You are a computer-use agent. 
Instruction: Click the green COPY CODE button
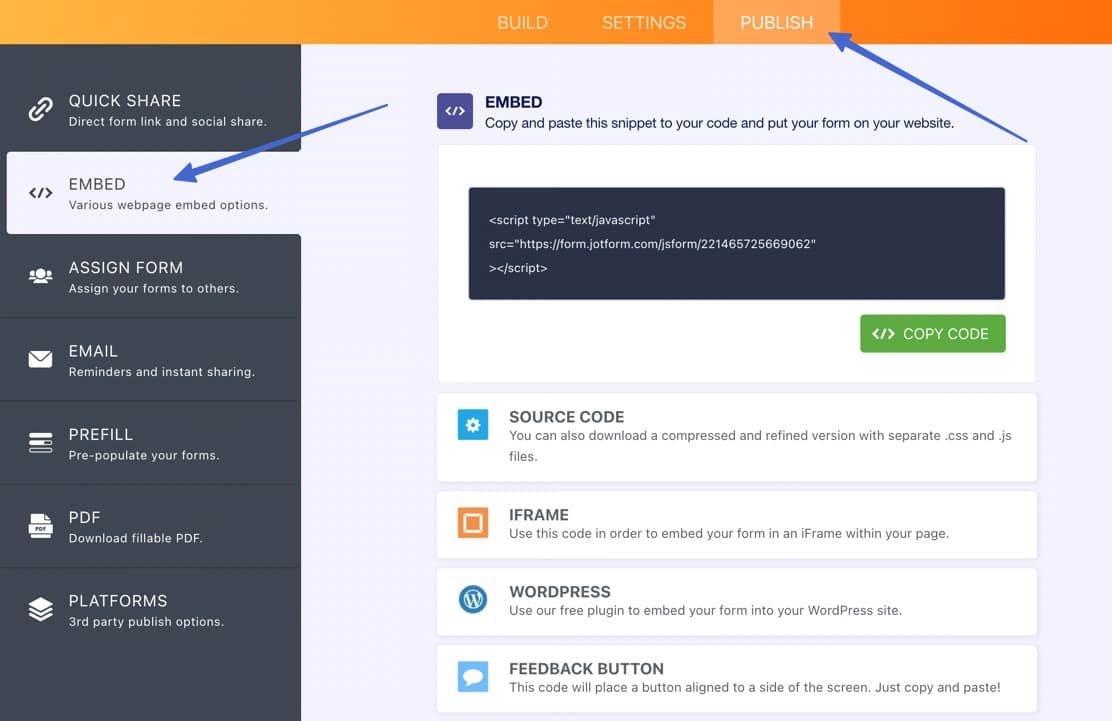click(x=932, y=333)
